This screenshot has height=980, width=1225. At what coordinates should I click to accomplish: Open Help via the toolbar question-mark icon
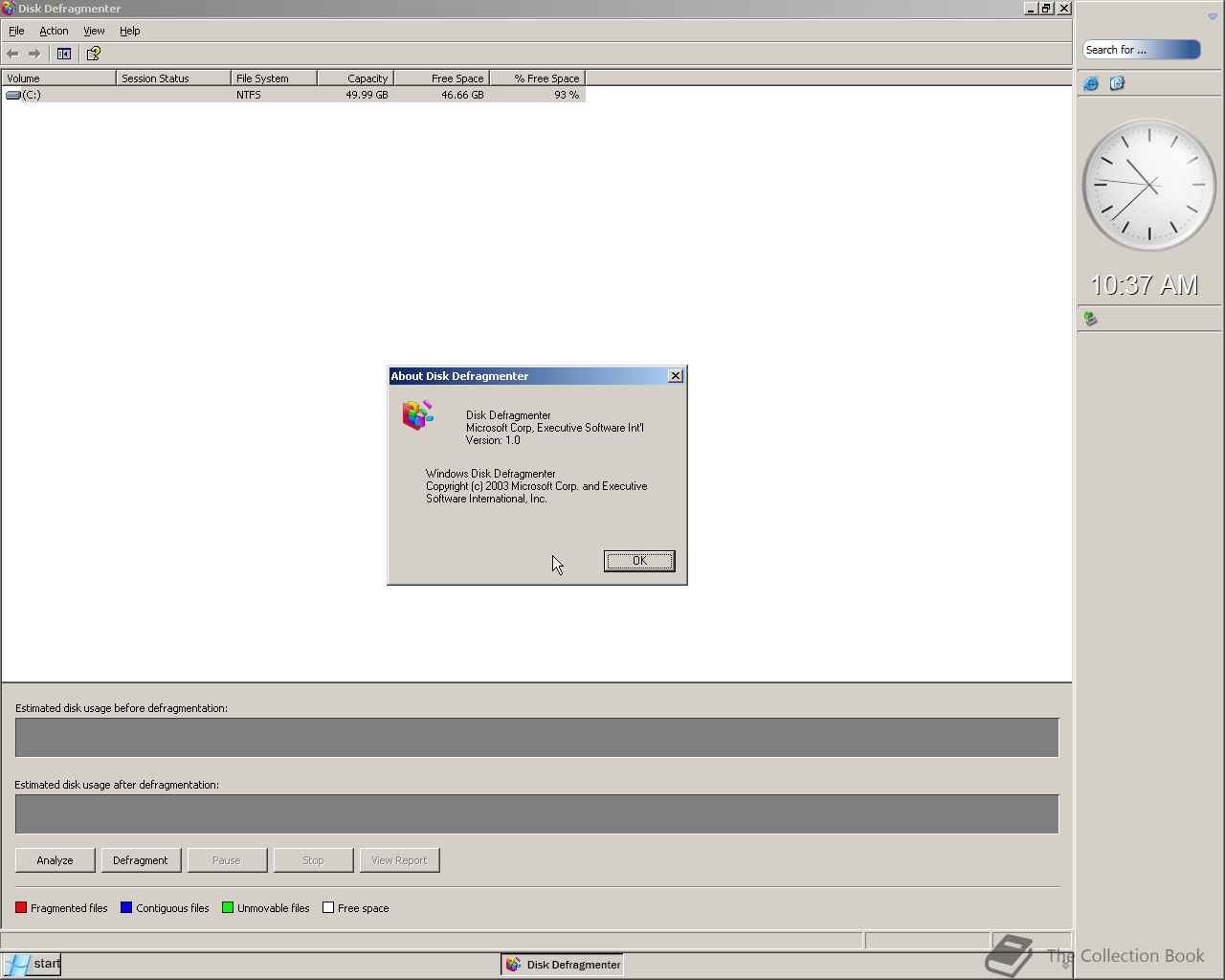coord(93,54)
